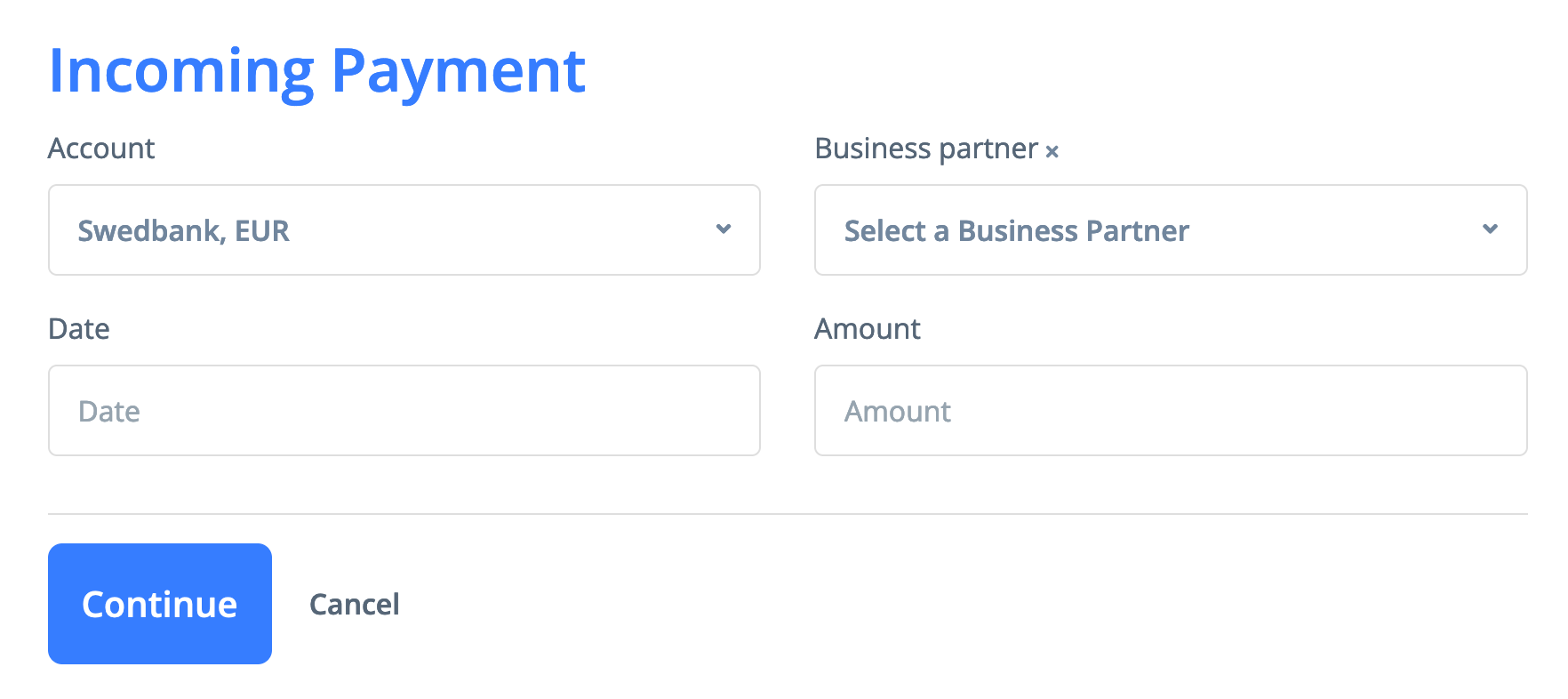1568x699 pixels.
Task: Click the Account field label
Action: pyautogui.click(x=101, y=149)
